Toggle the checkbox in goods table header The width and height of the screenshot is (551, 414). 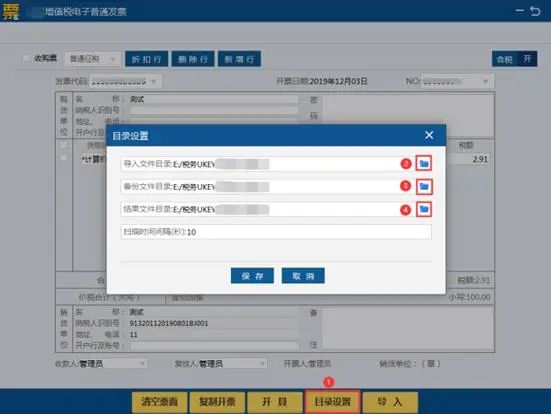click(64, 145)
